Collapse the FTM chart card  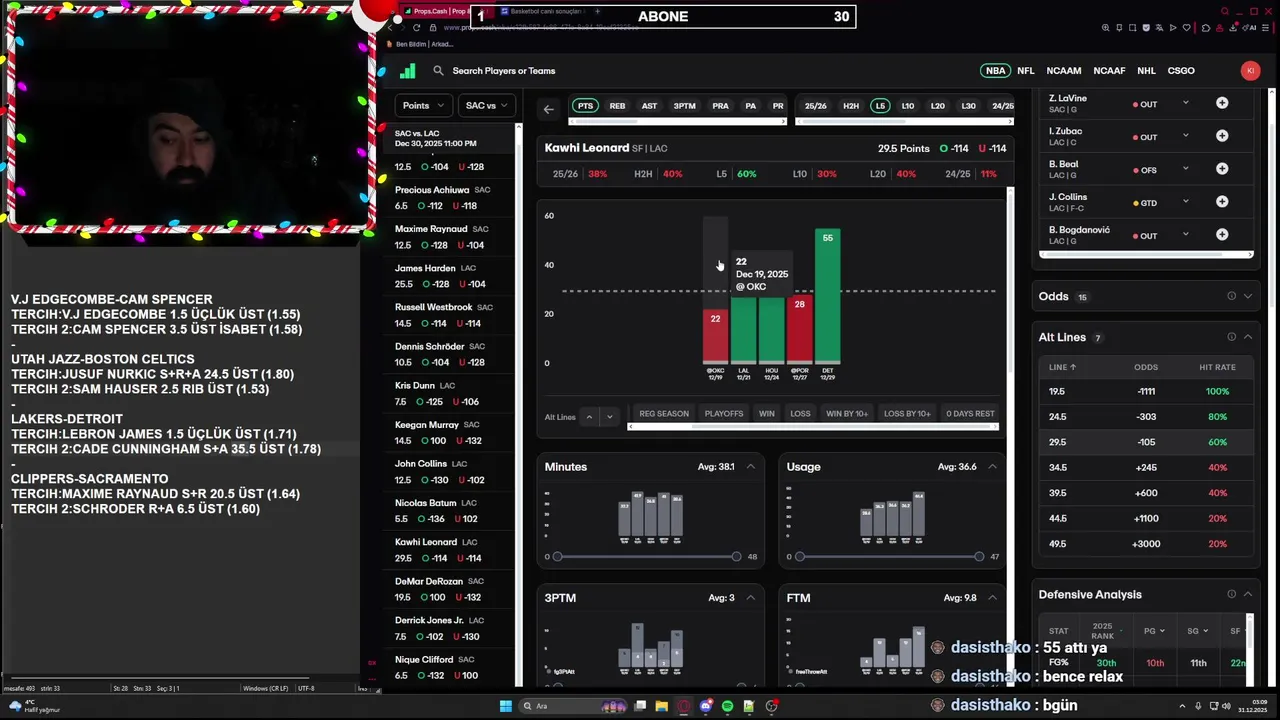pyautogui.click(x=992, y=598)
